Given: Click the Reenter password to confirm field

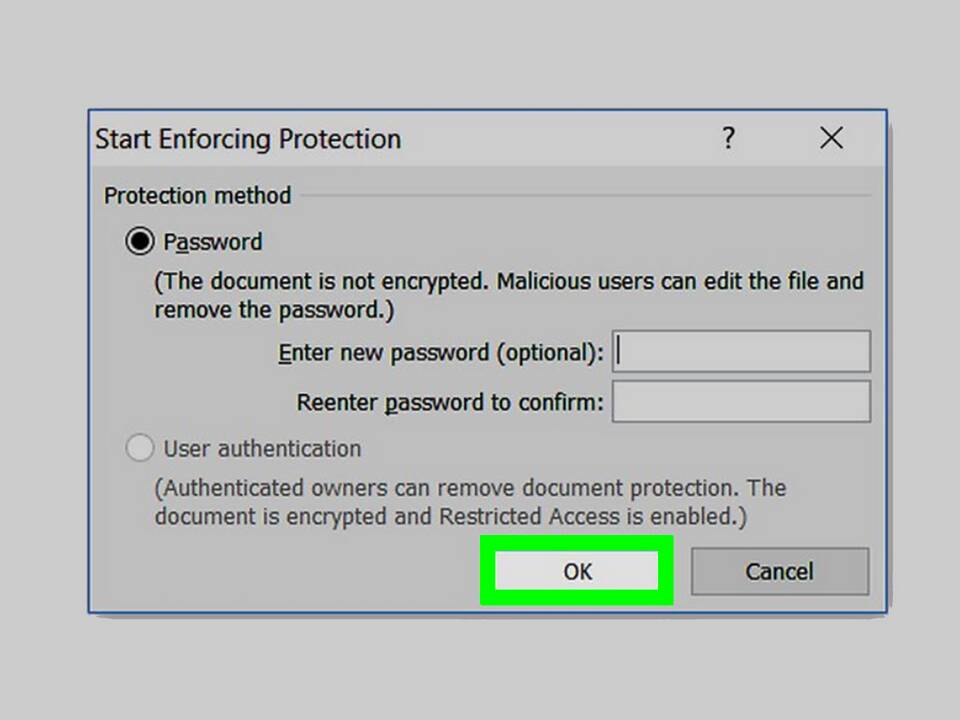Looking at the screenshot, I should click(741, 402).
